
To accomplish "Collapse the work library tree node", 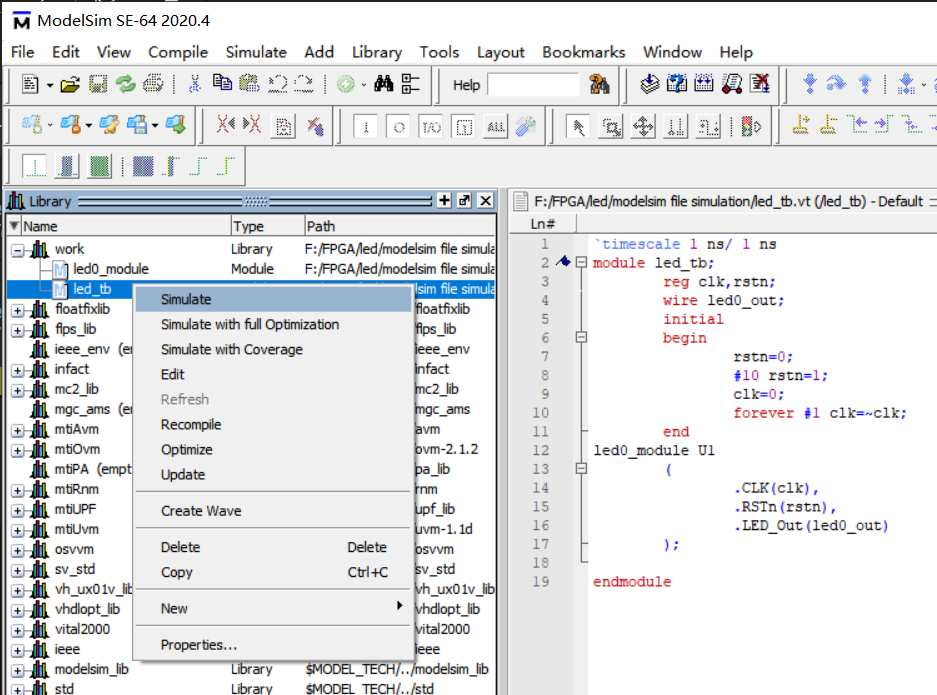I will click(17, 249).
